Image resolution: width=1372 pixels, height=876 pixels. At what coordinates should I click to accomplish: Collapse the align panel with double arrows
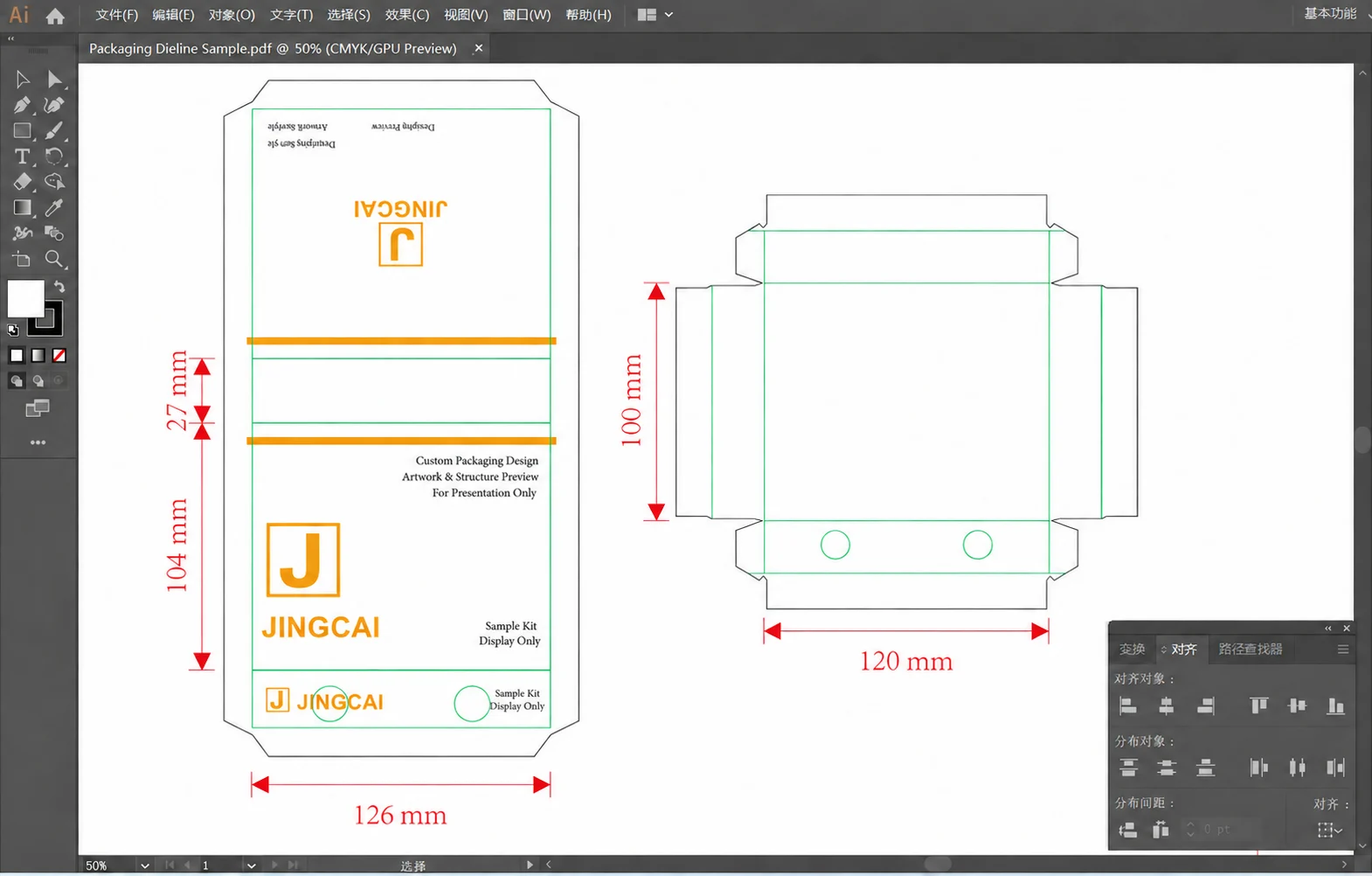[x=1328, y=628]
